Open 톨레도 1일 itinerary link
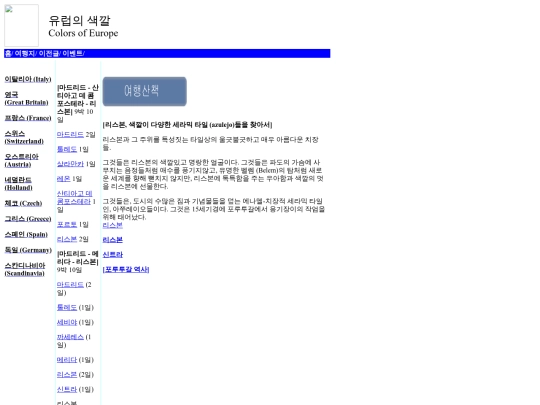This screenshot has height=405, width=540. (x=67, y=149)
